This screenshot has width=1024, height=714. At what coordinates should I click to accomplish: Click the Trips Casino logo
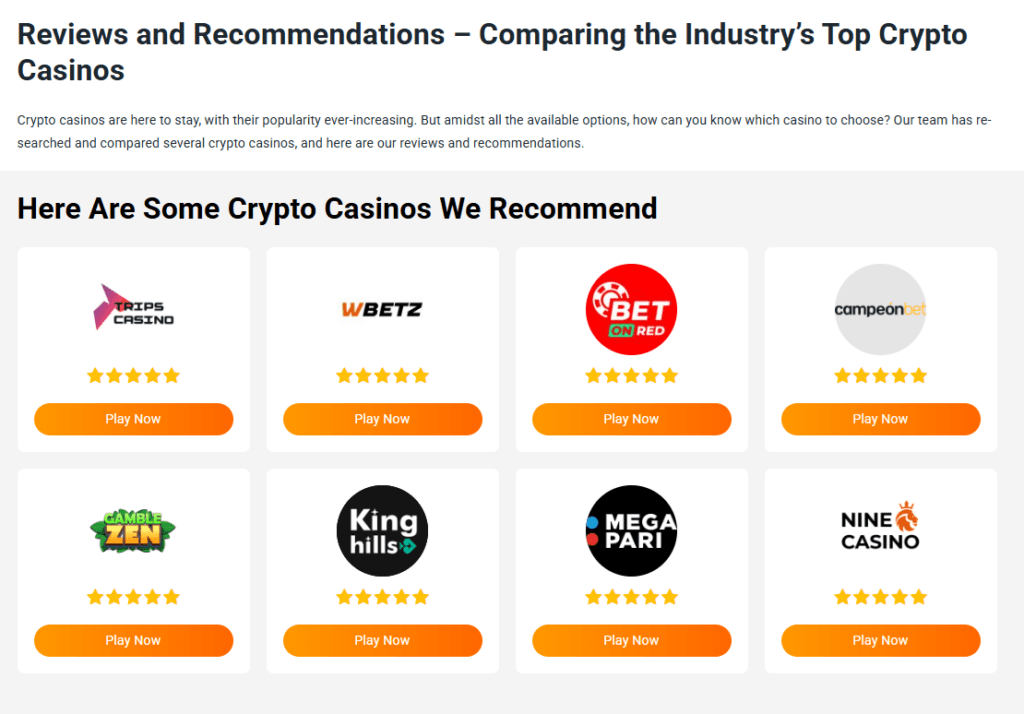133,308
